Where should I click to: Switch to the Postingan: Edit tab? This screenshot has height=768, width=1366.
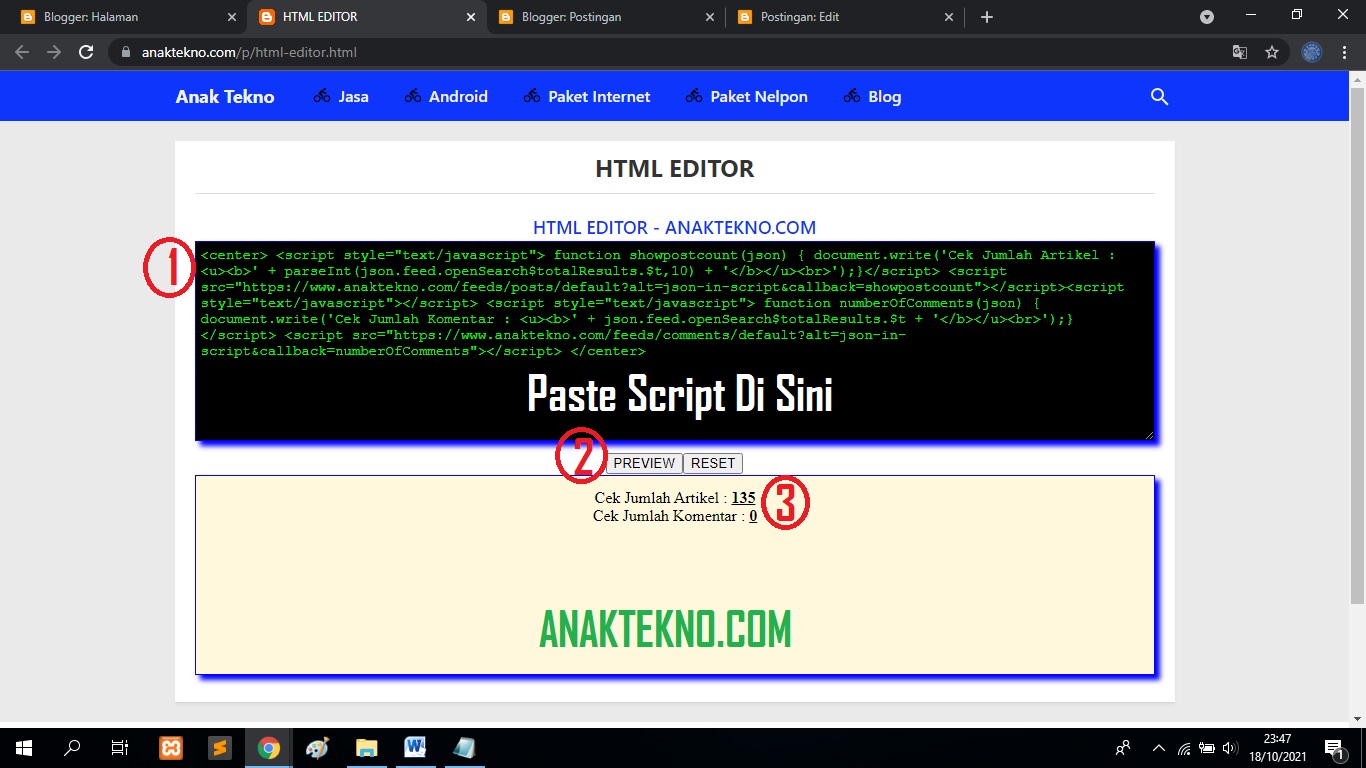tap(845, 17)
